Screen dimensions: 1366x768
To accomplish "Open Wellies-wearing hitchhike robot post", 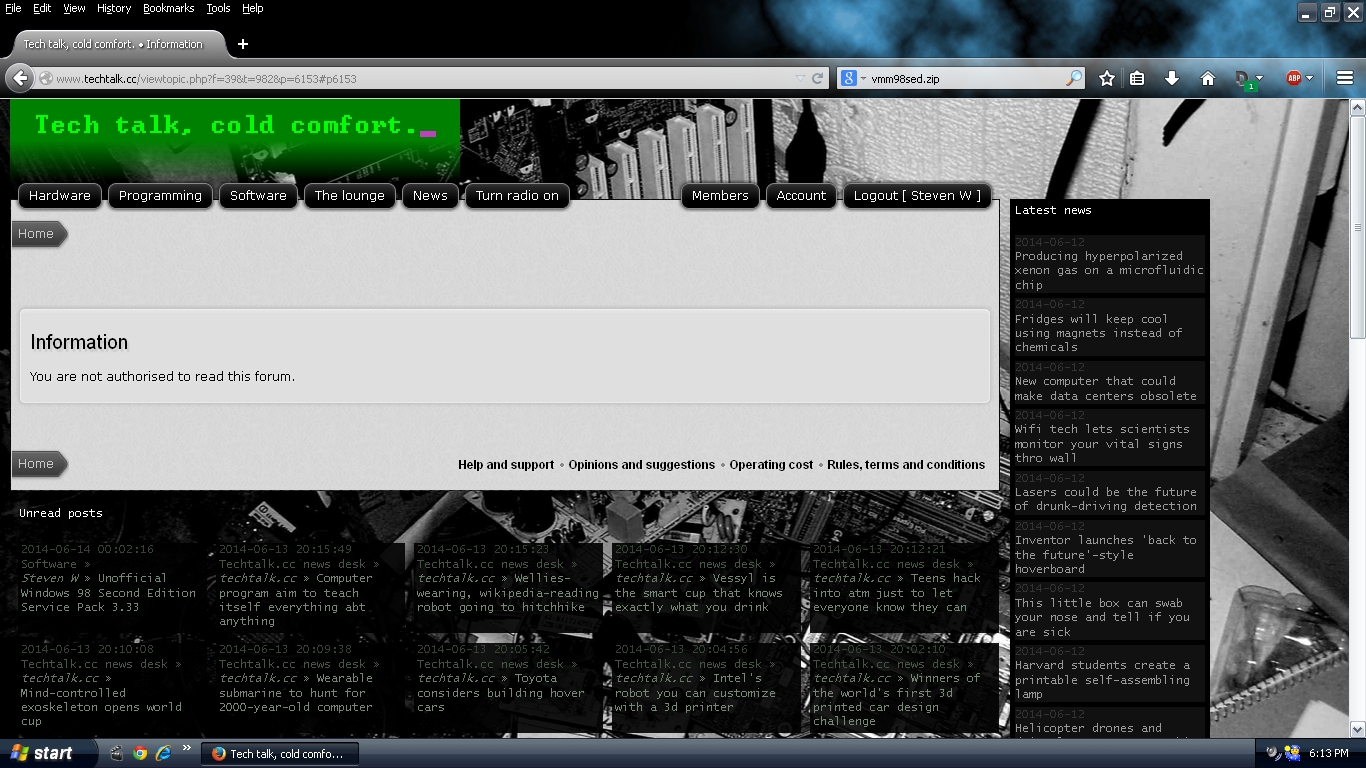I will coord(508,592).
